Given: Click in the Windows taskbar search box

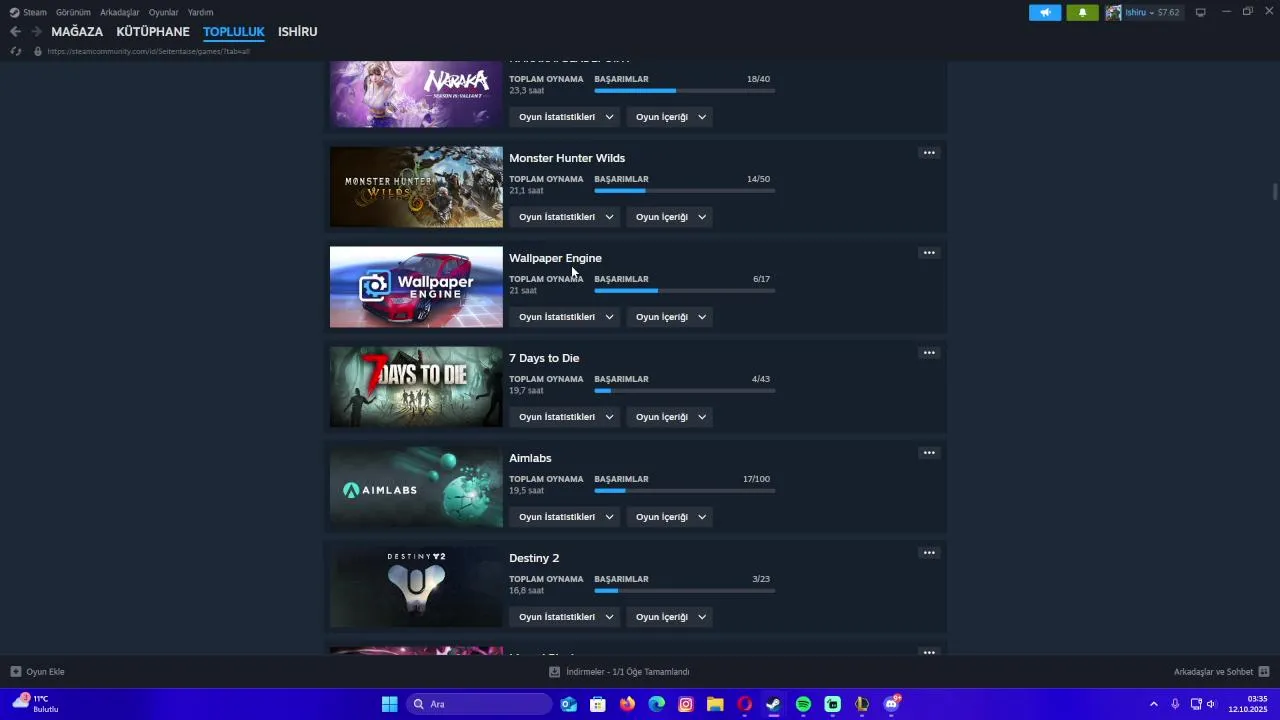Looking at the screenshot, I should click(x=480, y=704).
